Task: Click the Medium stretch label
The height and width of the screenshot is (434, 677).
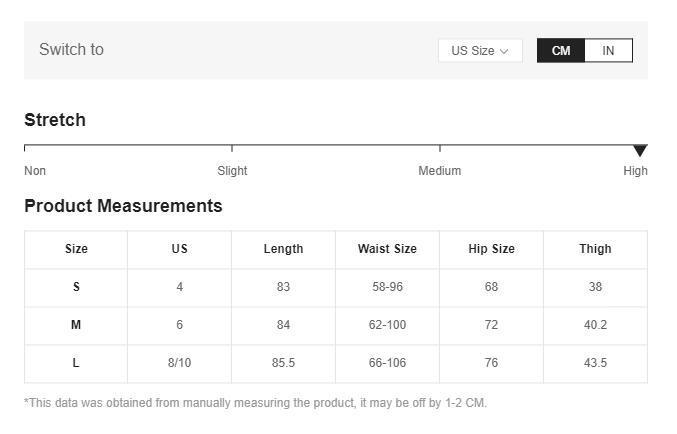Action: click(439, 171)
